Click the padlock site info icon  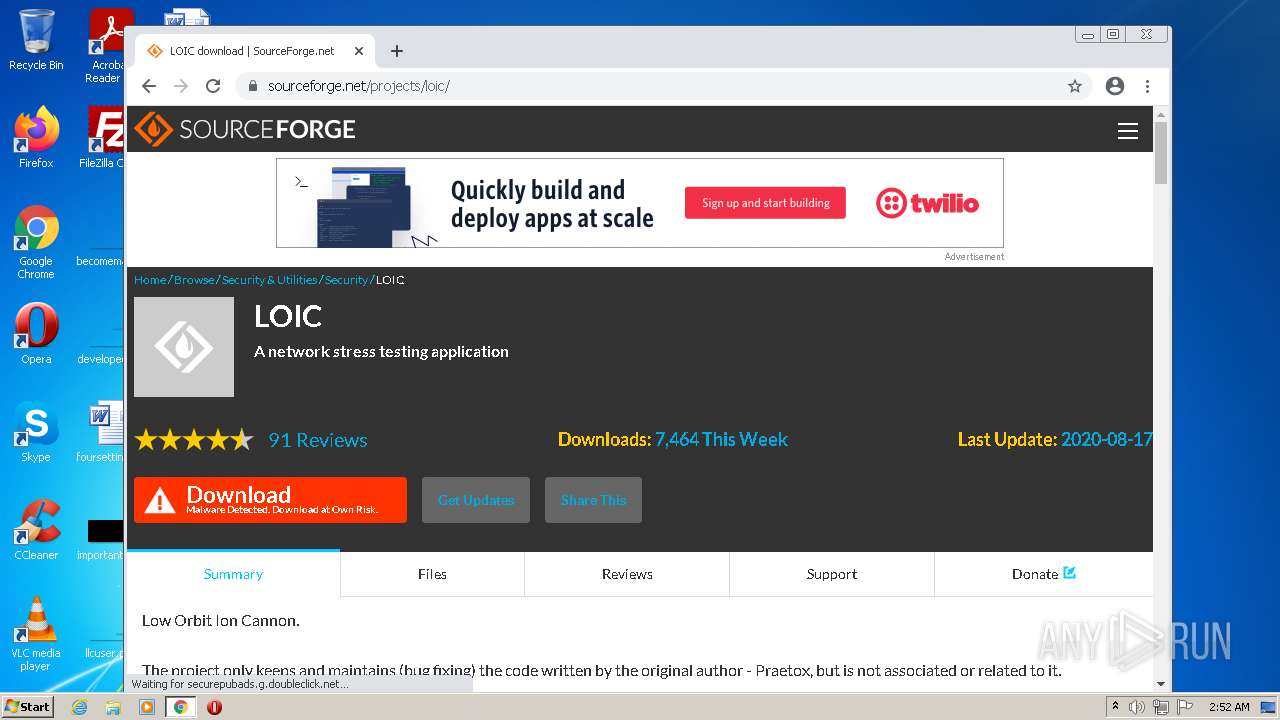[253, 86]
